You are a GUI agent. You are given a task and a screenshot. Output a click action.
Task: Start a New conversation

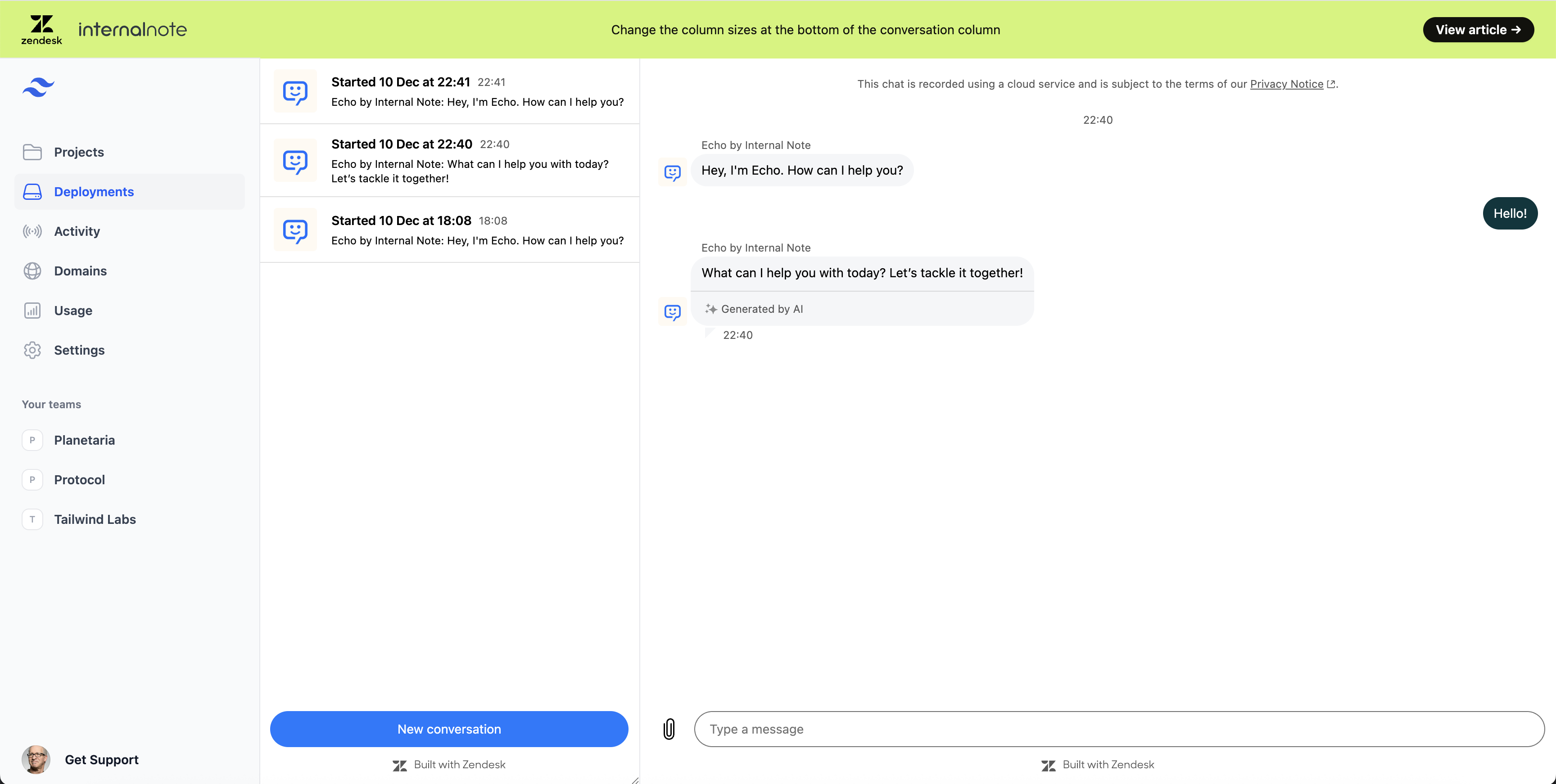point(449,729)
